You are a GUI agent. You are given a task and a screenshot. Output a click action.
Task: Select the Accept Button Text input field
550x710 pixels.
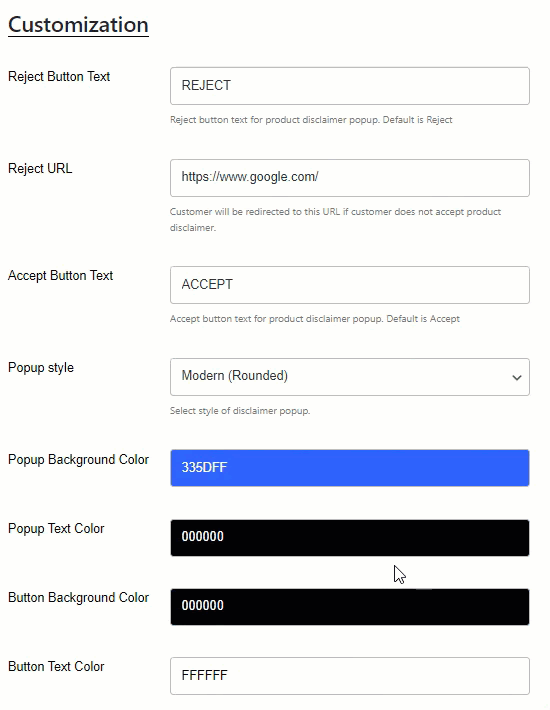pyautogui.click(x=349, y=285)
